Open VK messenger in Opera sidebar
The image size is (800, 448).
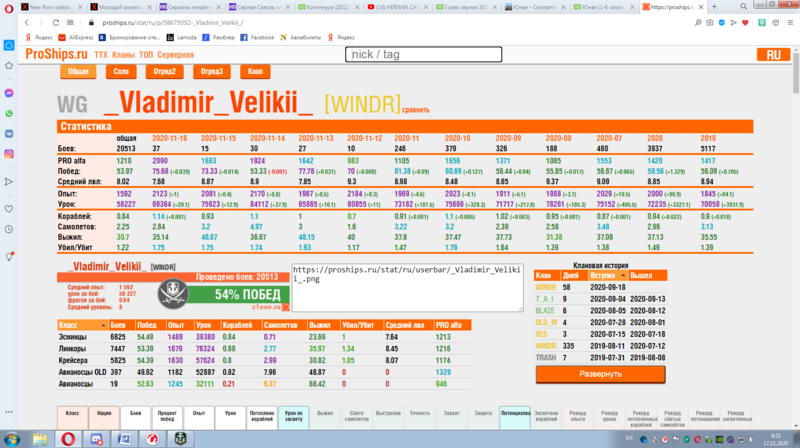pyautogui.click(x=9, y=134)
